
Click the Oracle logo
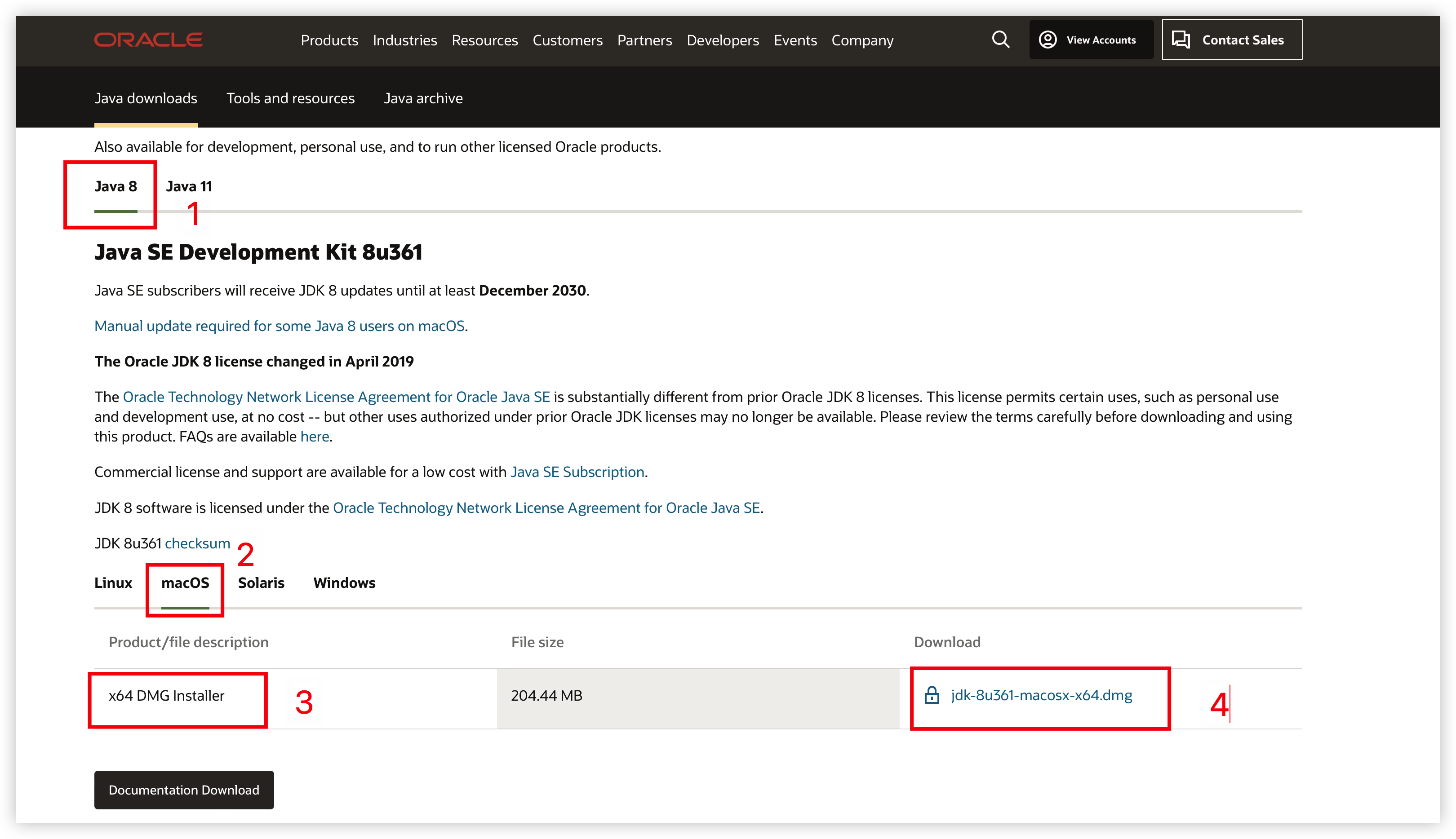148,40
